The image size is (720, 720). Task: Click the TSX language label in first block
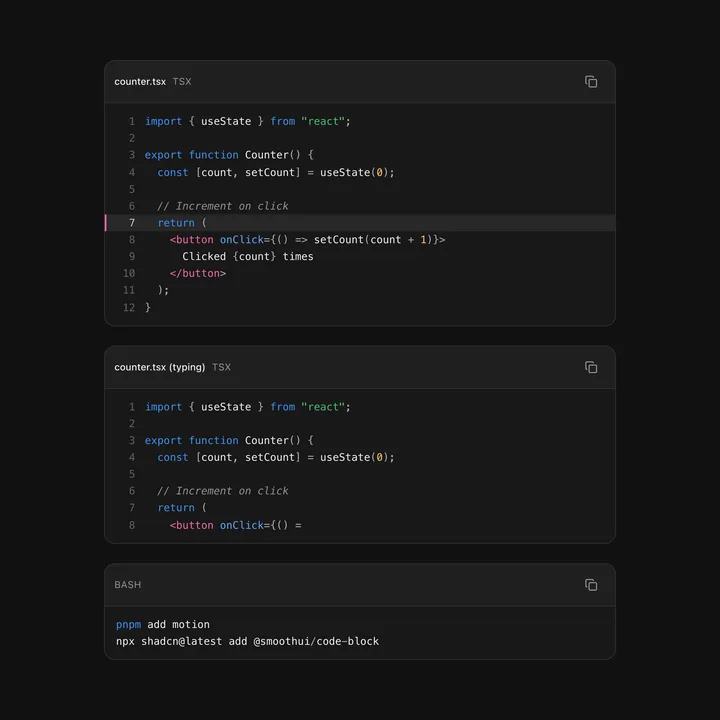[x=182, y=82]
